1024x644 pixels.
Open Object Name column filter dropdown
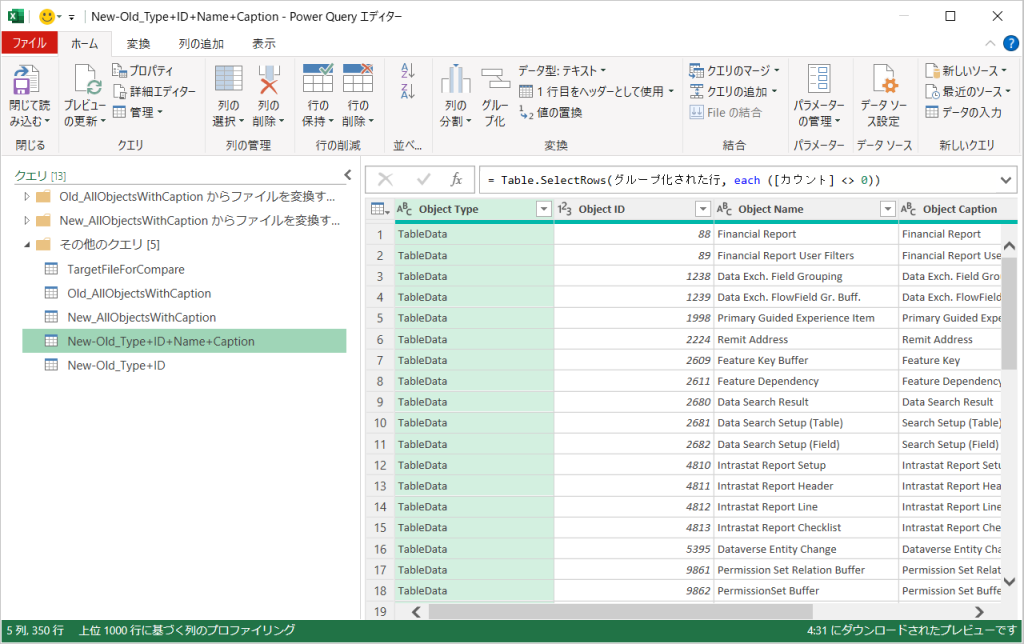click(x=888, y=209)
